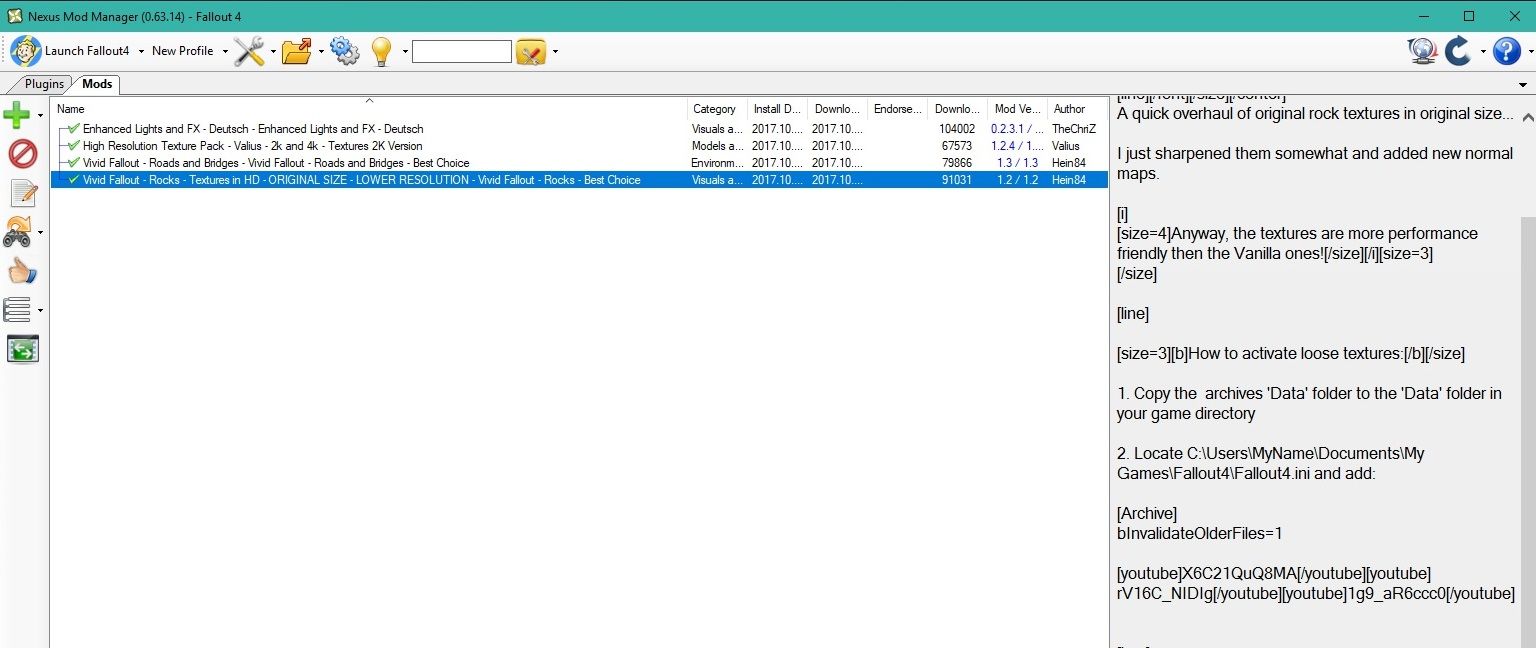Click download ID 91031
Screen dimensions: 1536x648
click(957, 180)
